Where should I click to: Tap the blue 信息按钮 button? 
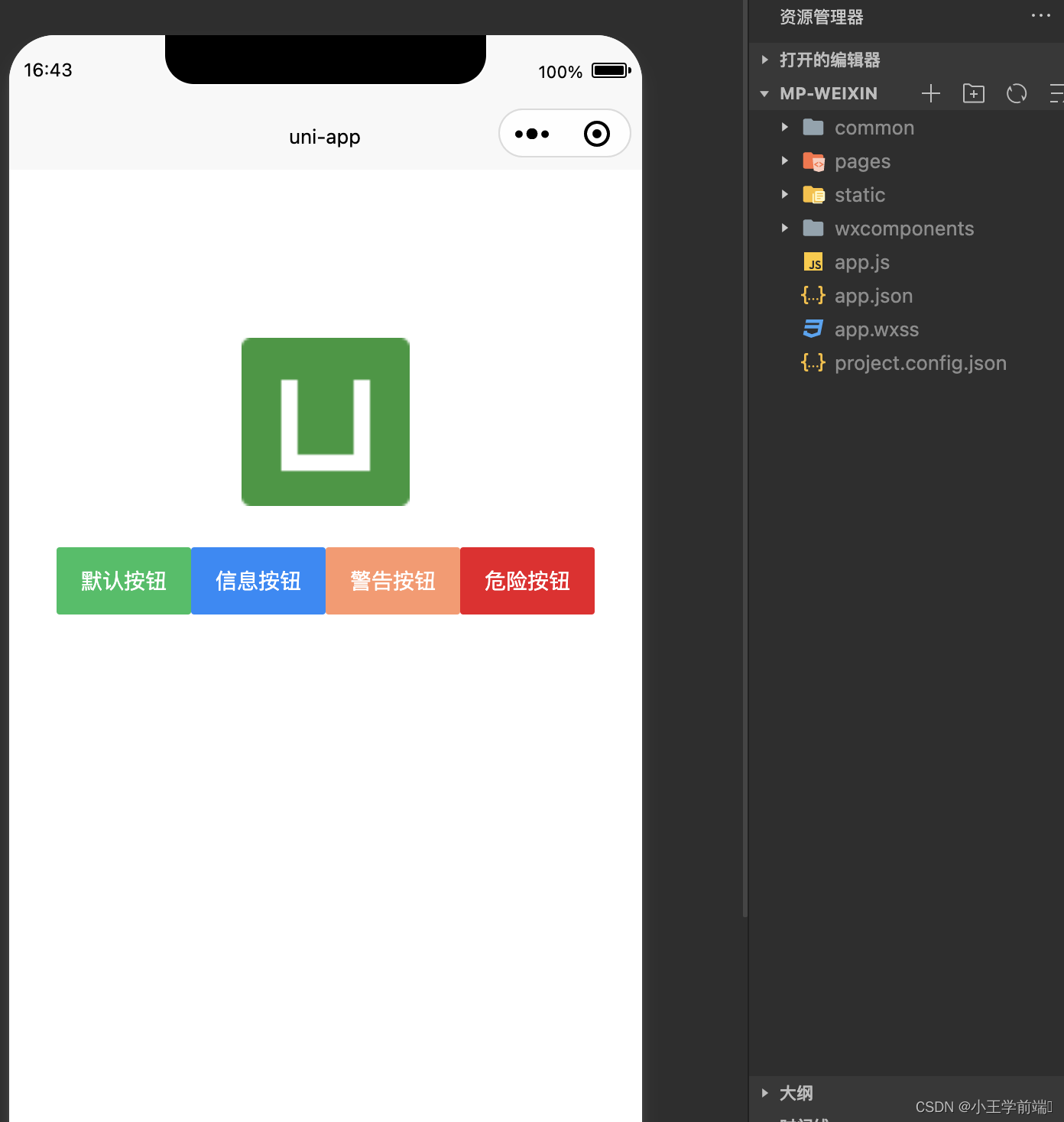258,581
